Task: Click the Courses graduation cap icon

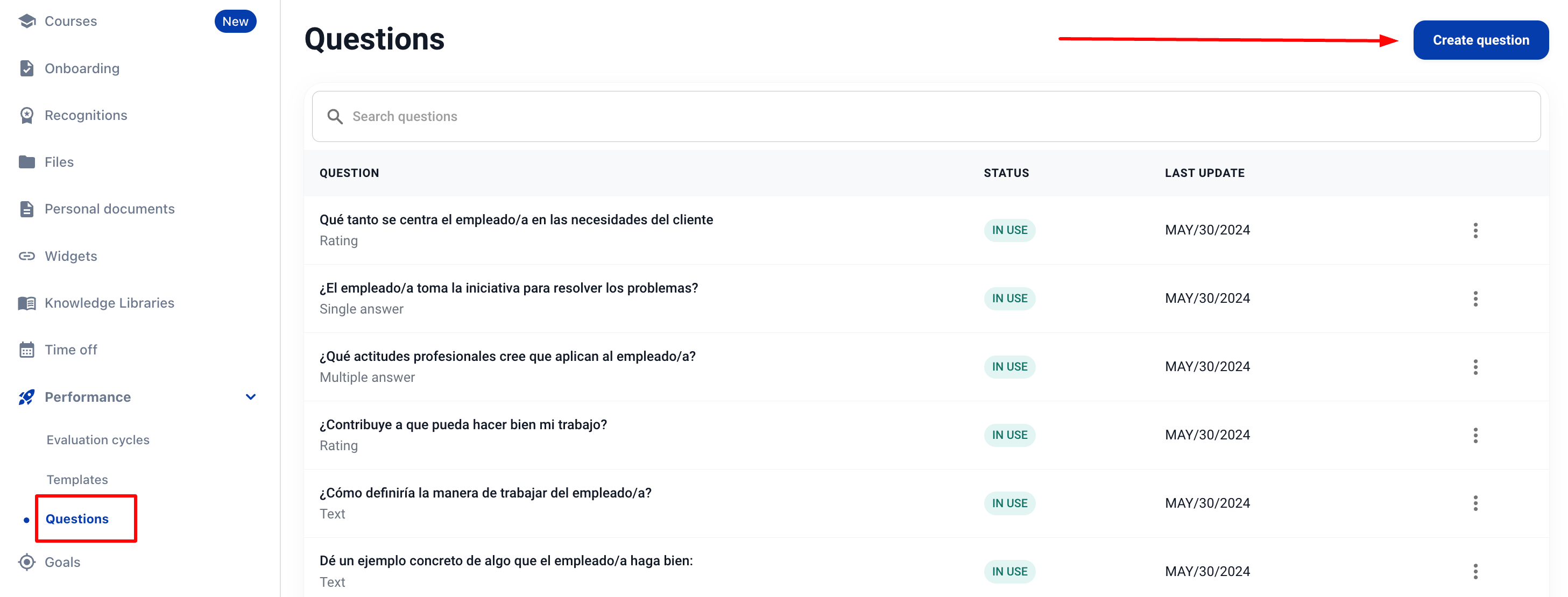Action: point(27,22)
